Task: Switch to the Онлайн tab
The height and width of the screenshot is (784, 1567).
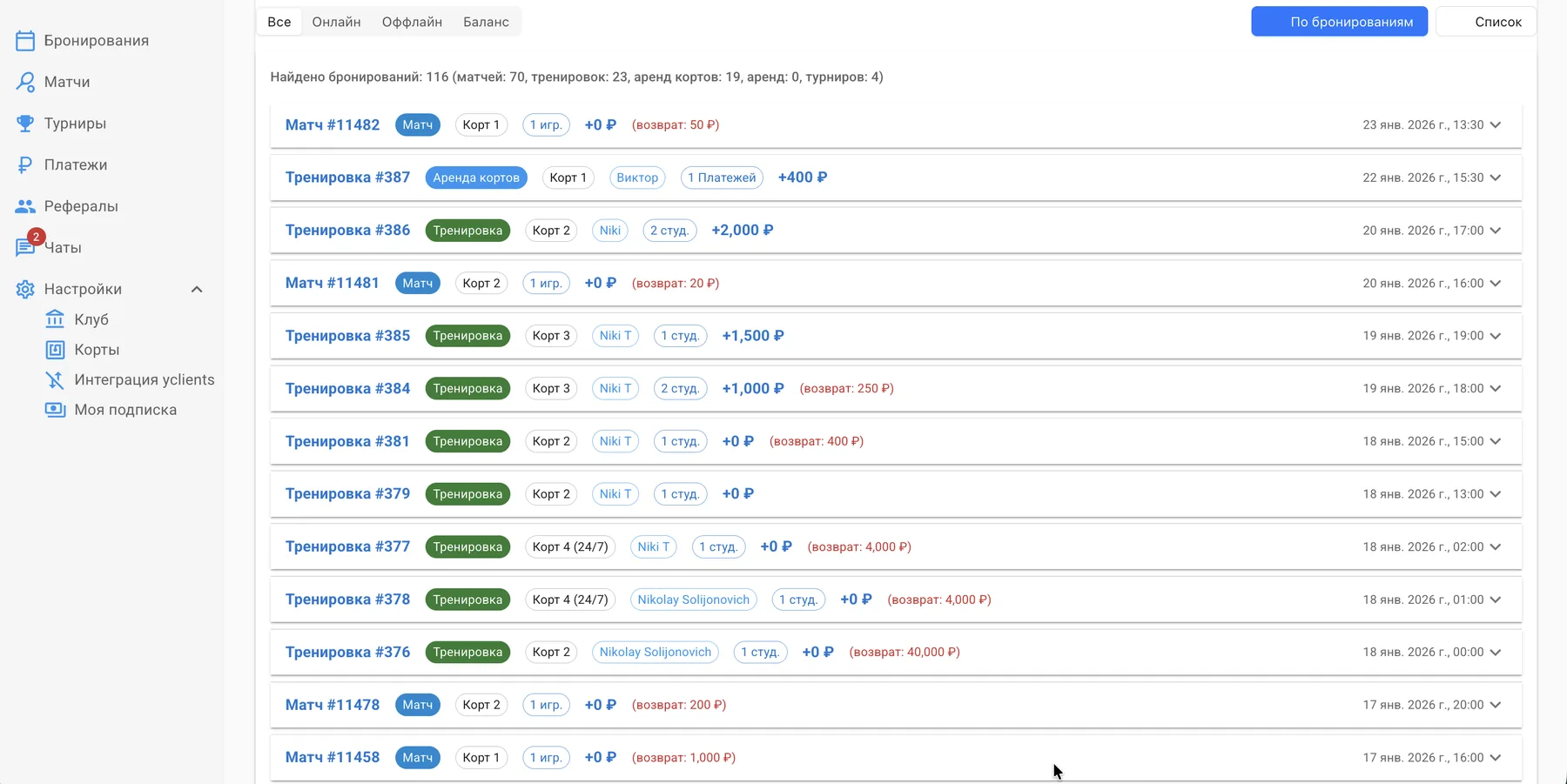Action: (336, 22)
